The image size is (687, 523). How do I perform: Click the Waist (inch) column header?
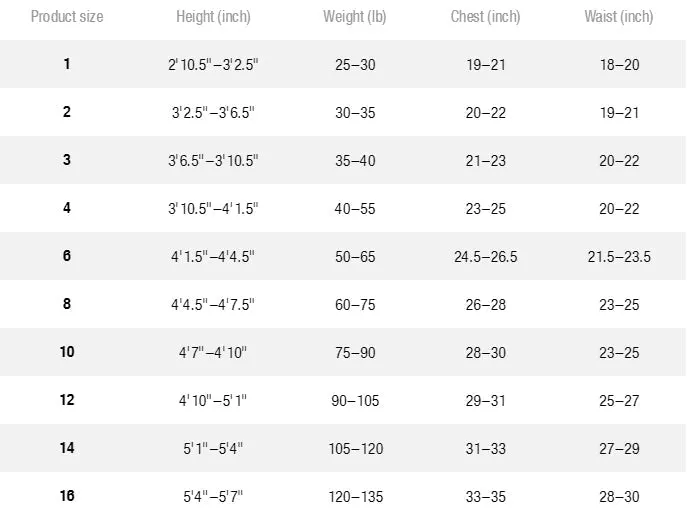coord(619,17)
